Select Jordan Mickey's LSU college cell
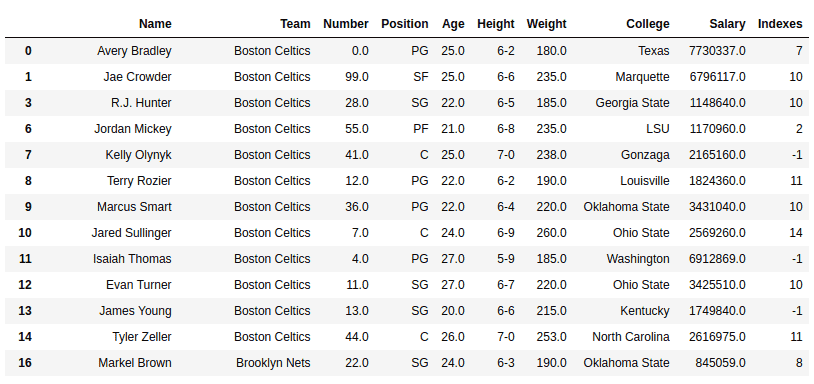Screen dimensions: 814x384 click(x=658, y=129)
